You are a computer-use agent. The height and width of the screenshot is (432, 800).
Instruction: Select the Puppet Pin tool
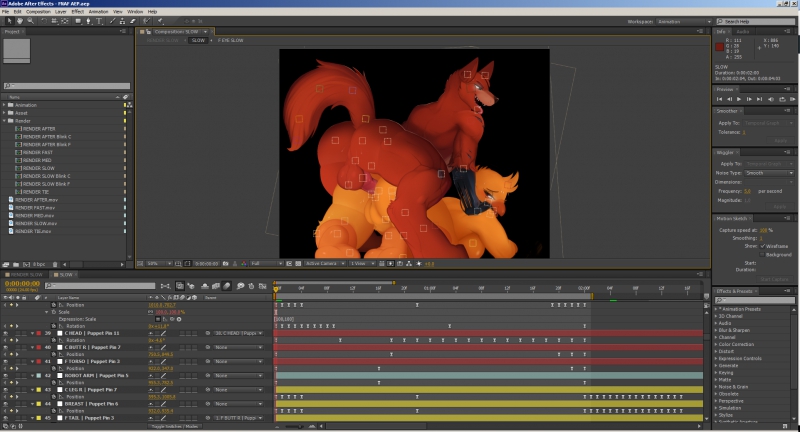point(160,19)
